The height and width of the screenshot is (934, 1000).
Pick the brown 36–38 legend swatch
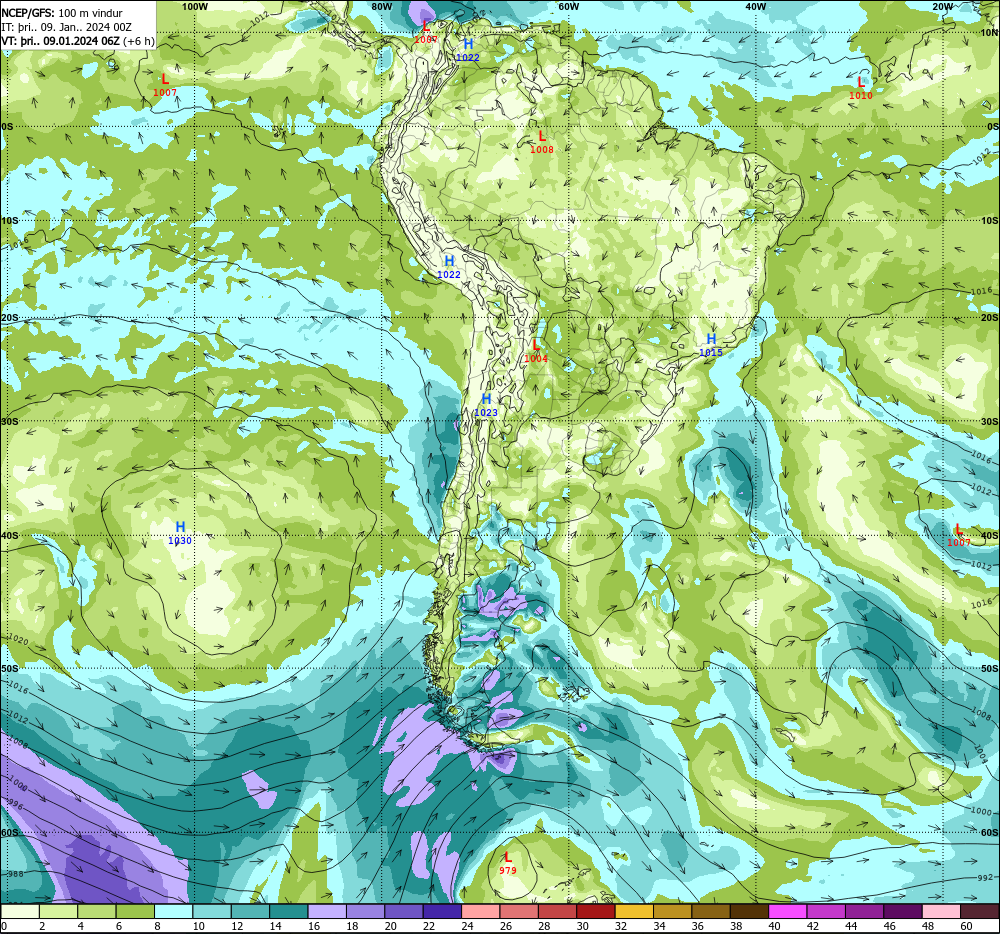(x=711, y=912)
